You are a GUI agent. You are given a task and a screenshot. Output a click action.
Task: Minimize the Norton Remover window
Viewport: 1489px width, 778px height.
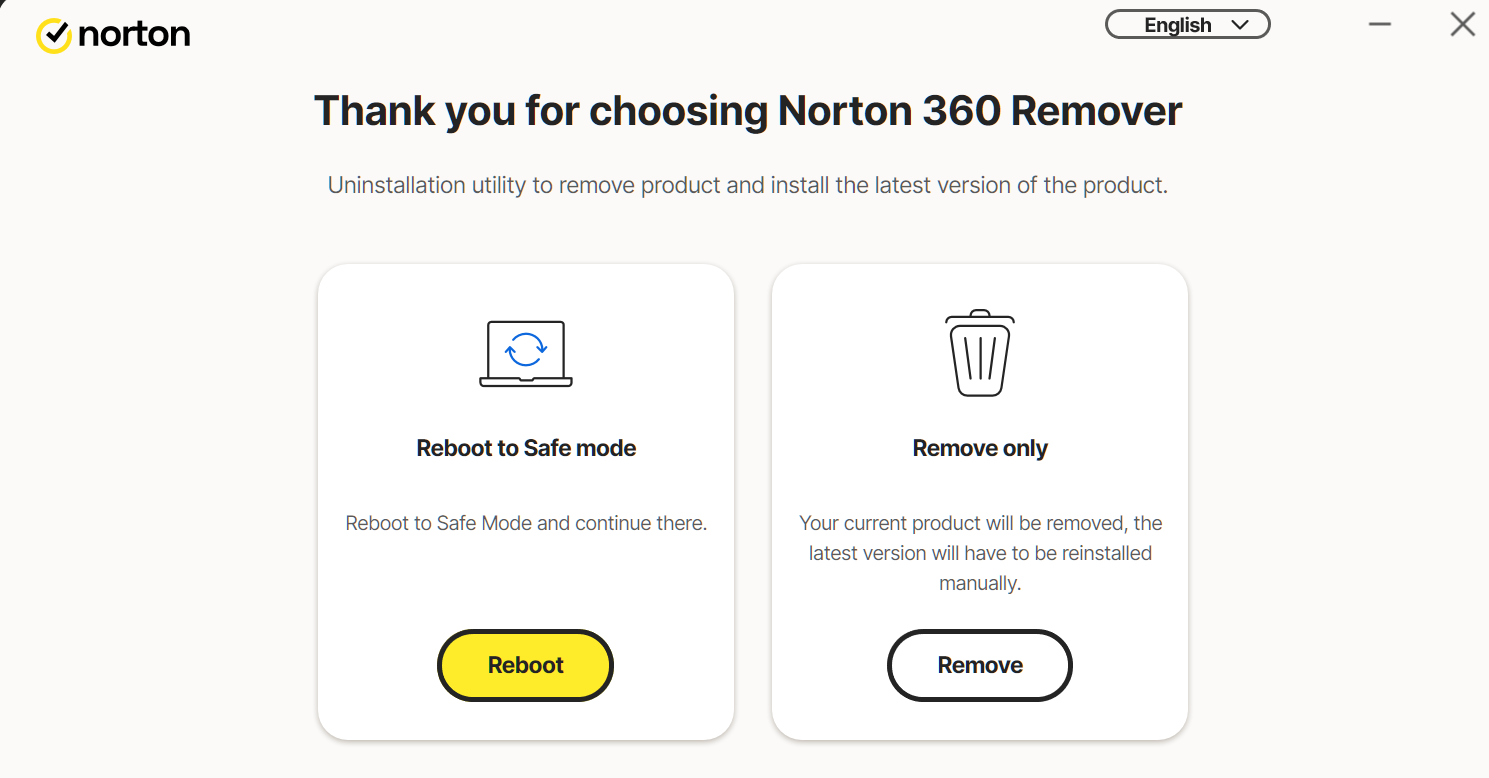1380,25
